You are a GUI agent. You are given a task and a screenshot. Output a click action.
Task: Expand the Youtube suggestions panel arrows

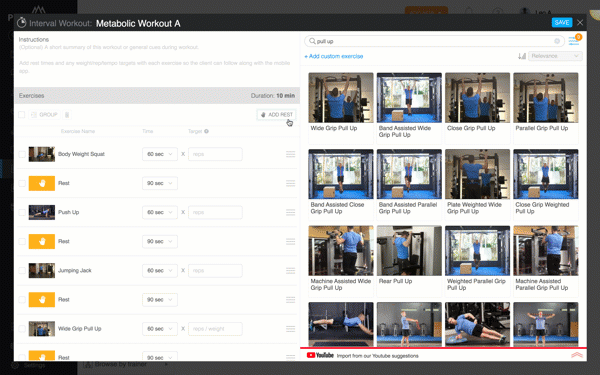(x=577, y=355)
